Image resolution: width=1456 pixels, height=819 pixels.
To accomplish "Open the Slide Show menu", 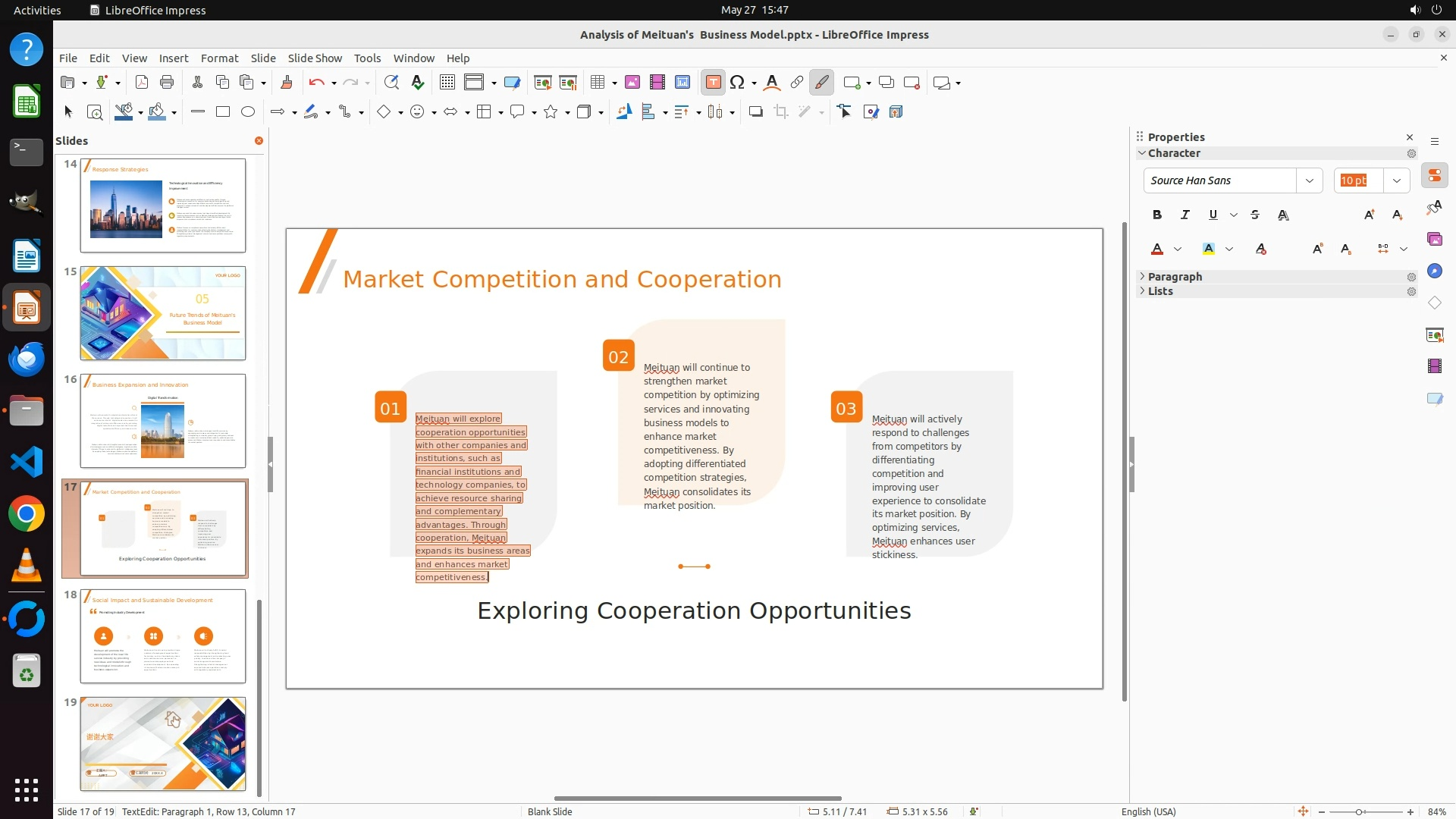I will coord(315,58).
